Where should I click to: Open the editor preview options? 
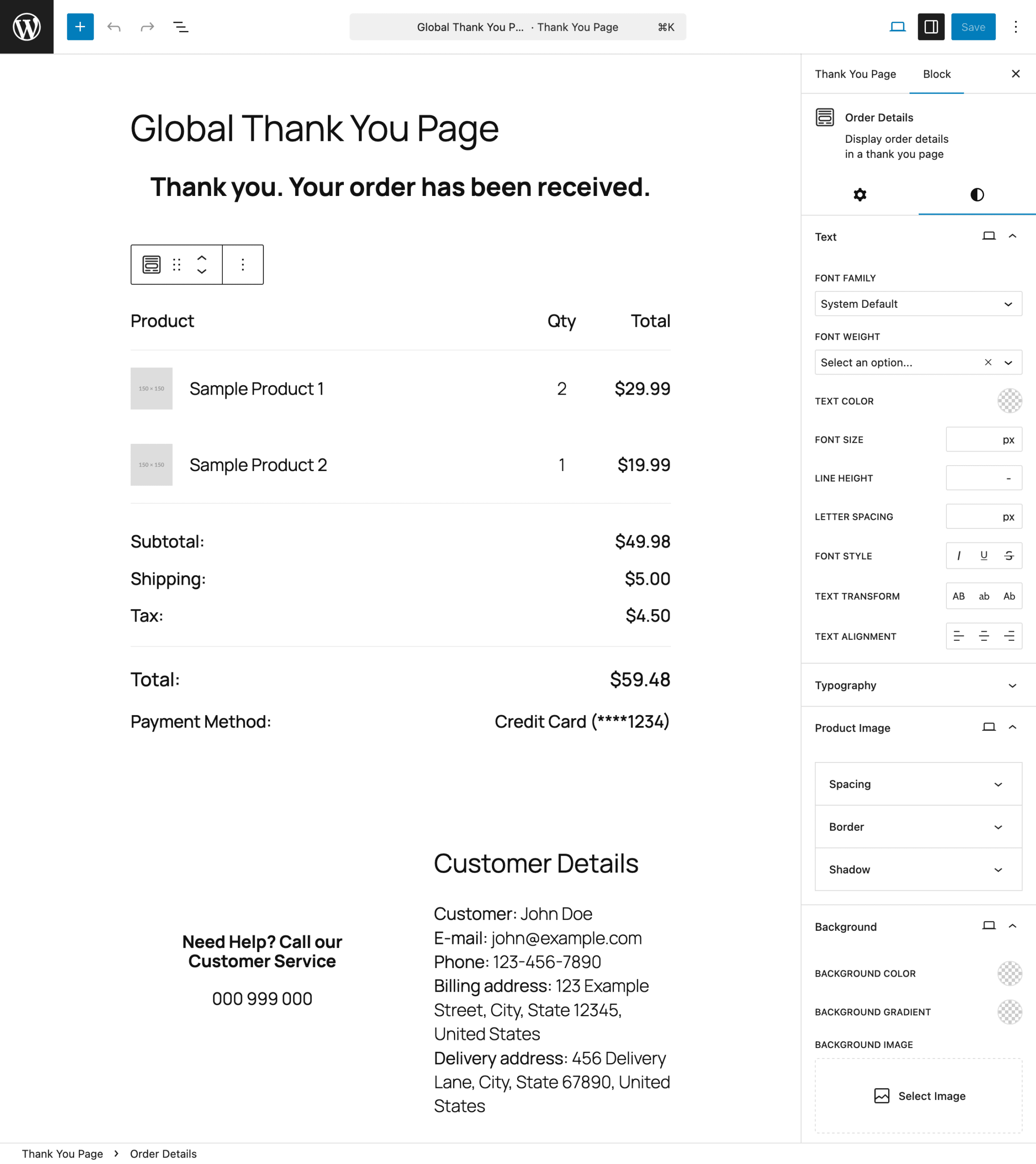pyautogui.click(x=897, y=27)
